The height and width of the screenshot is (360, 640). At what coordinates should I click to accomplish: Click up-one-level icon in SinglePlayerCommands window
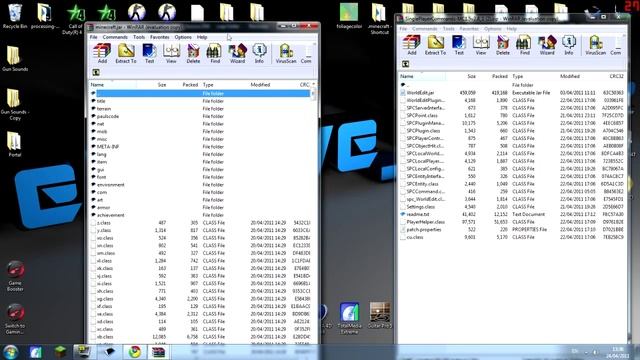pyautogui.click(x=405, y=64)
